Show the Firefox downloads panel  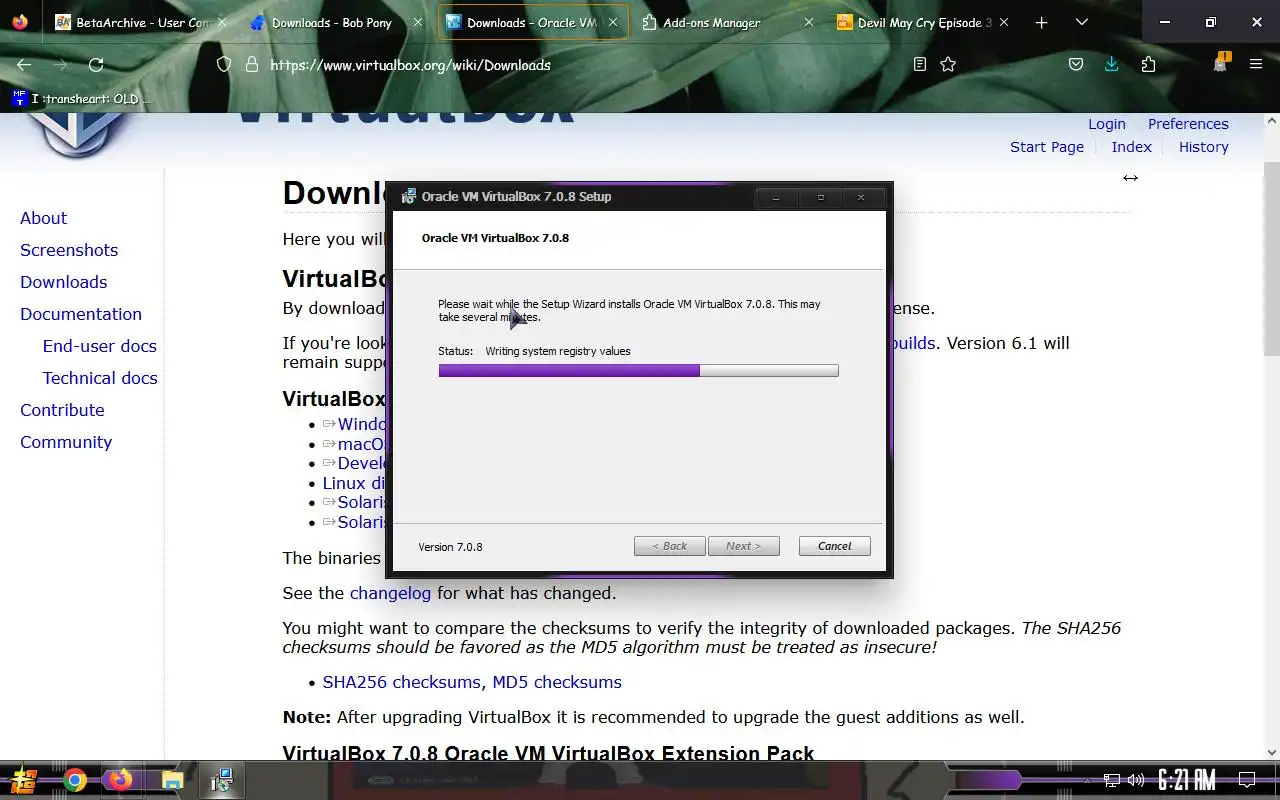click(x=1111, y=64)
